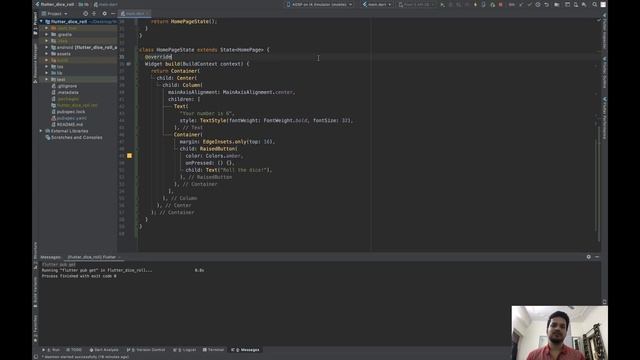Open the device selector dropdown in toolbar
This screenshot has width=640, height=360.
pos(319,4)
